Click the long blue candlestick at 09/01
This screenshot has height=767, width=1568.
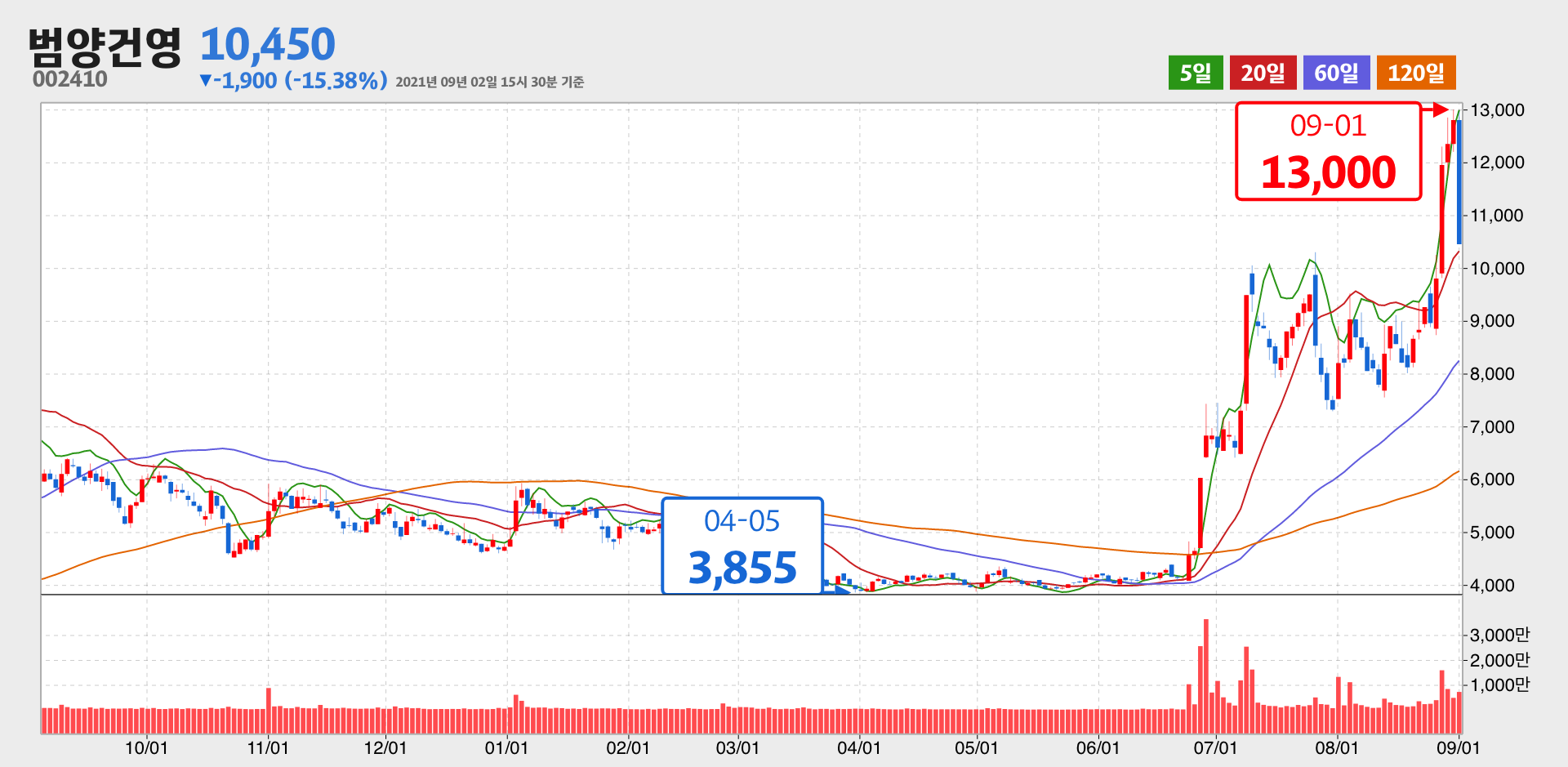(1459, 181)
